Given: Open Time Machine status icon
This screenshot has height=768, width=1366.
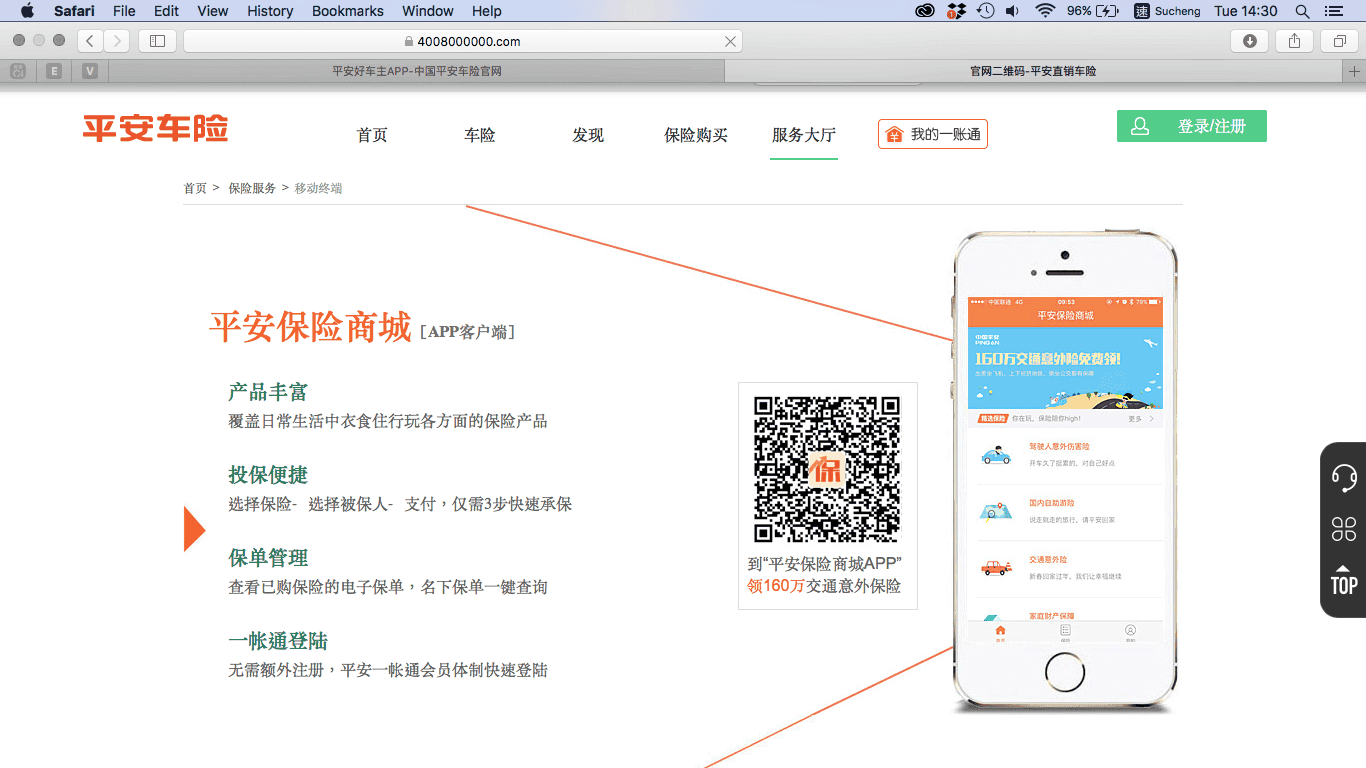Looking at the screenshot, I should click(985, 11).
